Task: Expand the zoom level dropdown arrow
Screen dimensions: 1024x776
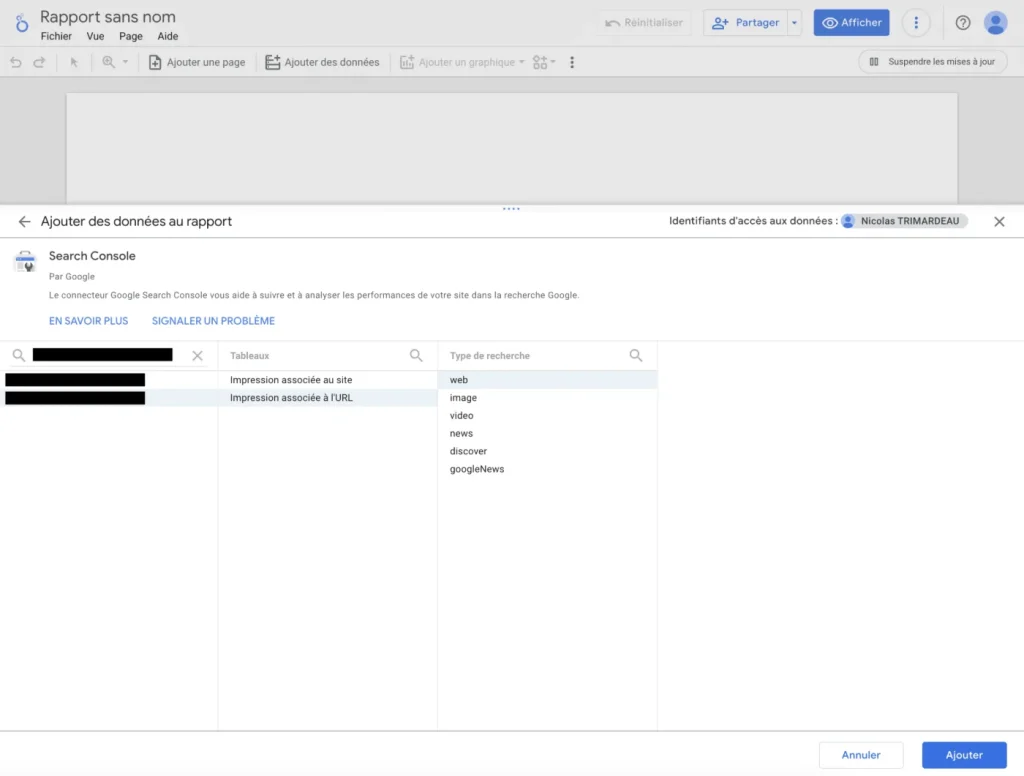Action: point(125,62)
